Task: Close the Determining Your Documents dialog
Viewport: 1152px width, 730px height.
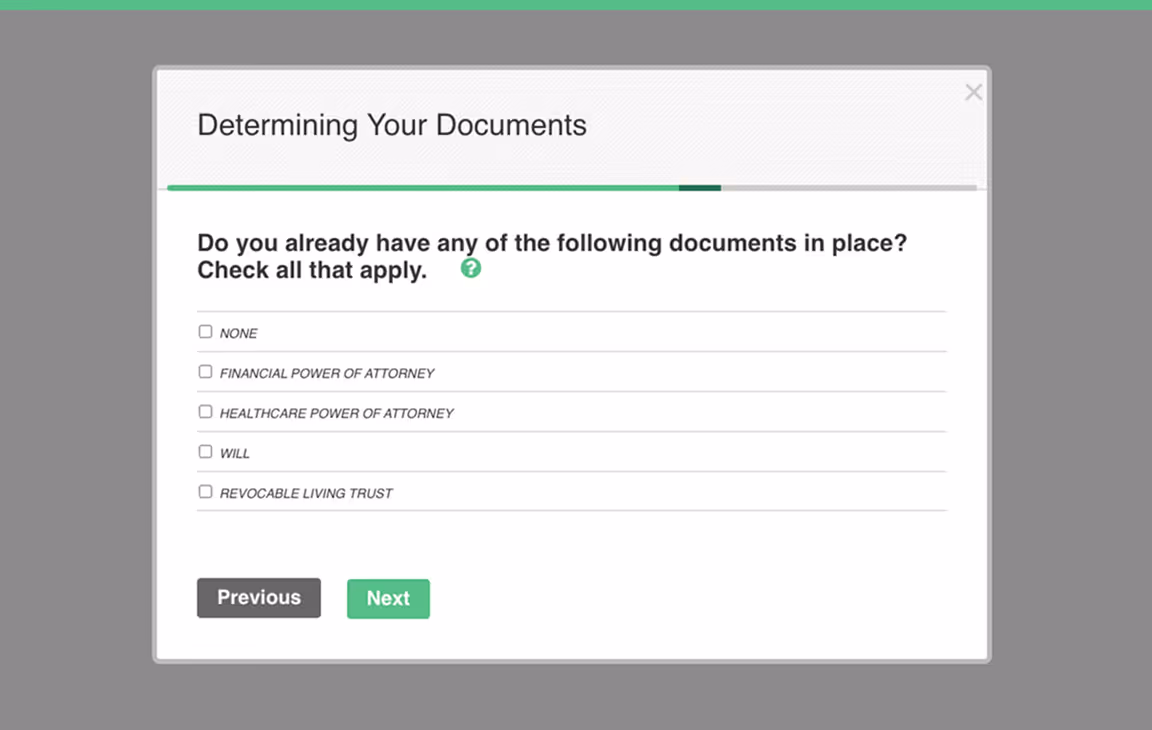Action: (x=973, y=92)
